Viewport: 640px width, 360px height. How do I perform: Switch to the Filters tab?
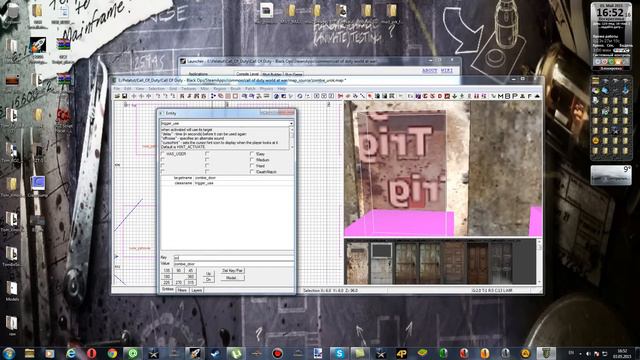pyautogui.click(x=182, y=290)
